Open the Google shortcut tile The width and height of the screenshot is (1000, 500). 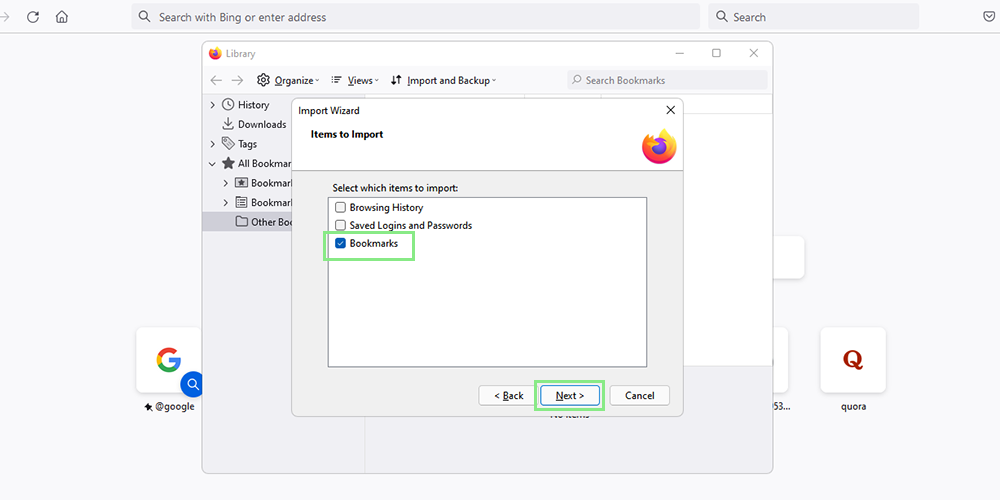coord(168,360)
